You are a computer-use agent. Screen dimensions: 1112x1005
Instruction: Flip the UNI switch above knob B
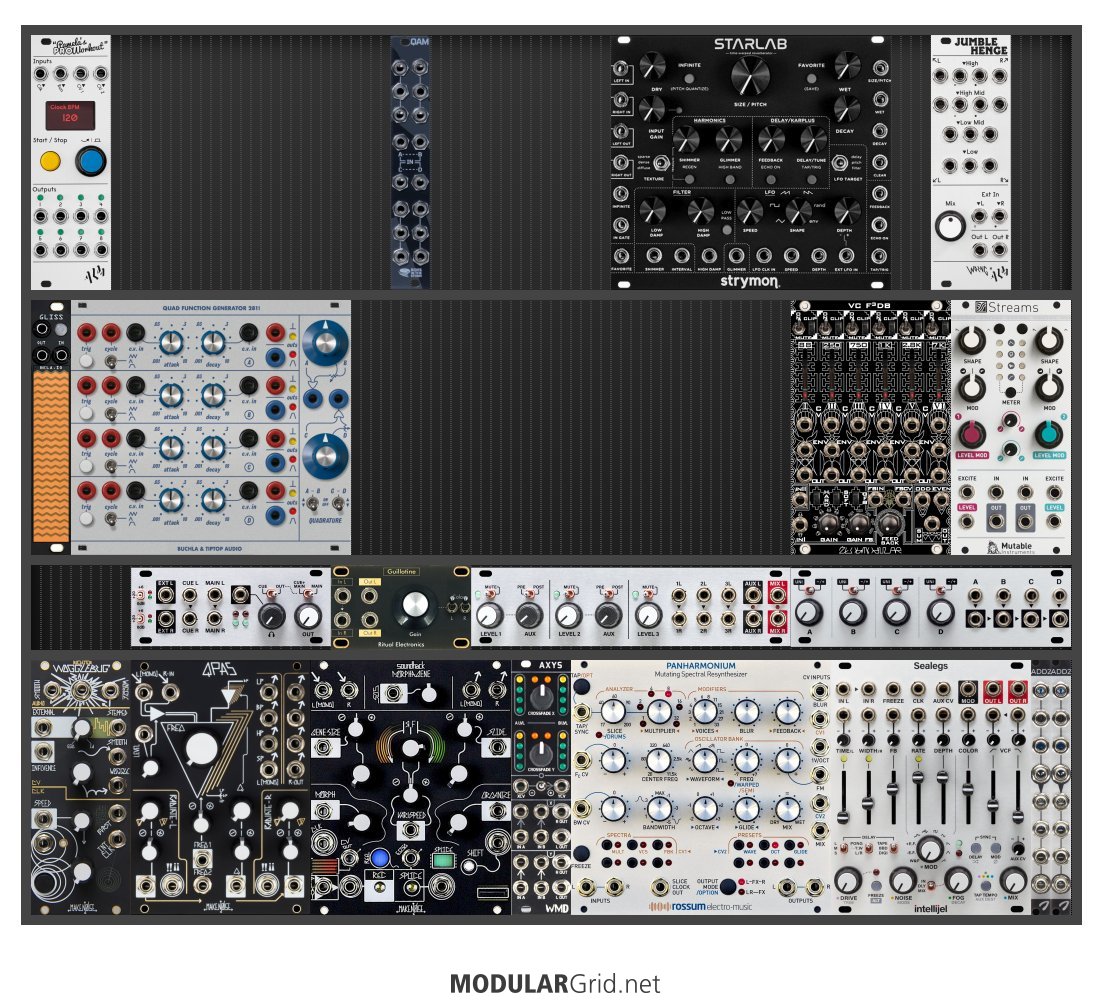(853, 589)
